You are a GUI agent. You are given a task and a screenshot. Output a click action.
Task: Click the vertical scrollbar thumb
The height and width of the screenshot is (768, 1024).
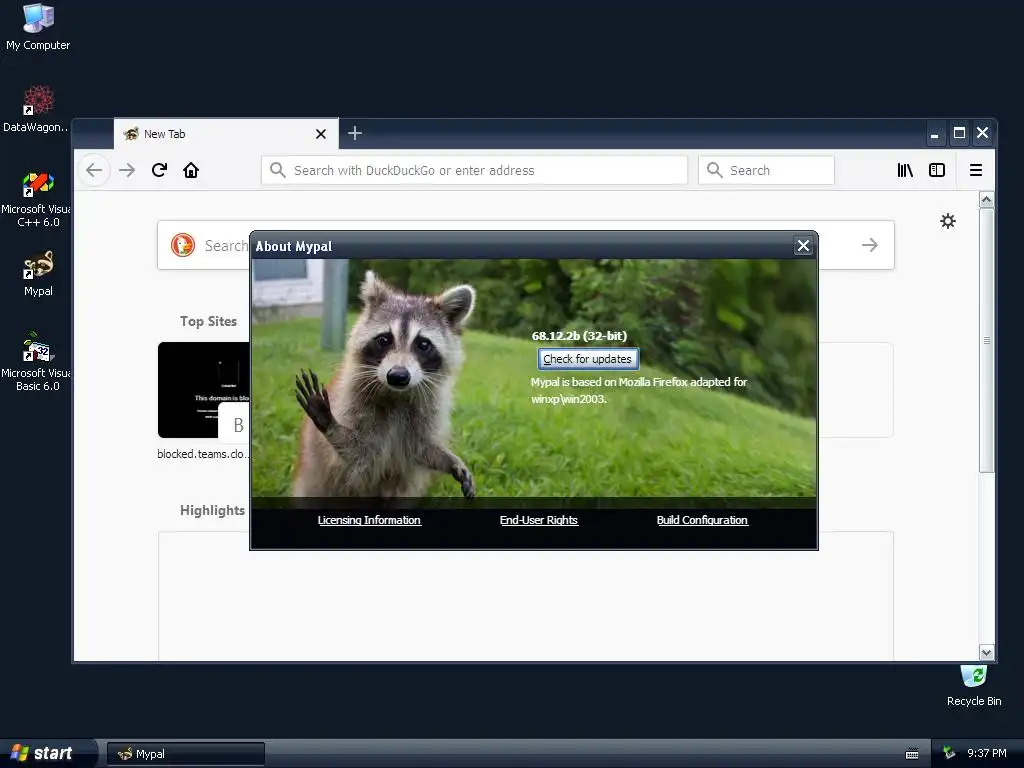click(986, 340)
